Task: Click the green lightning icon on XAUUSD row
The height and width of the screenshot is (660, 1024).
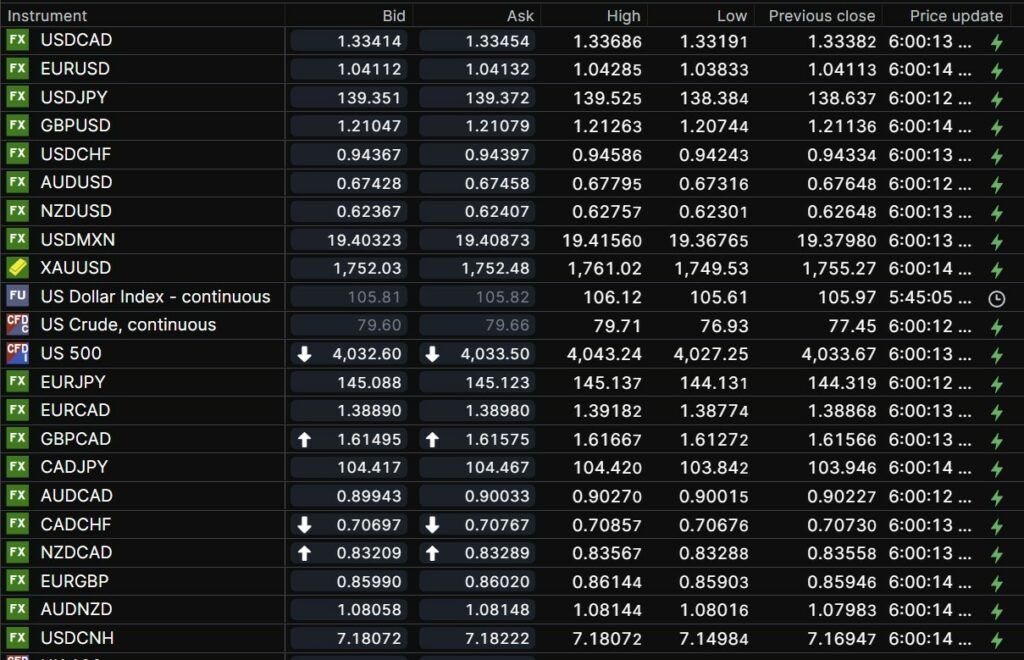Action: pos(996,270)
